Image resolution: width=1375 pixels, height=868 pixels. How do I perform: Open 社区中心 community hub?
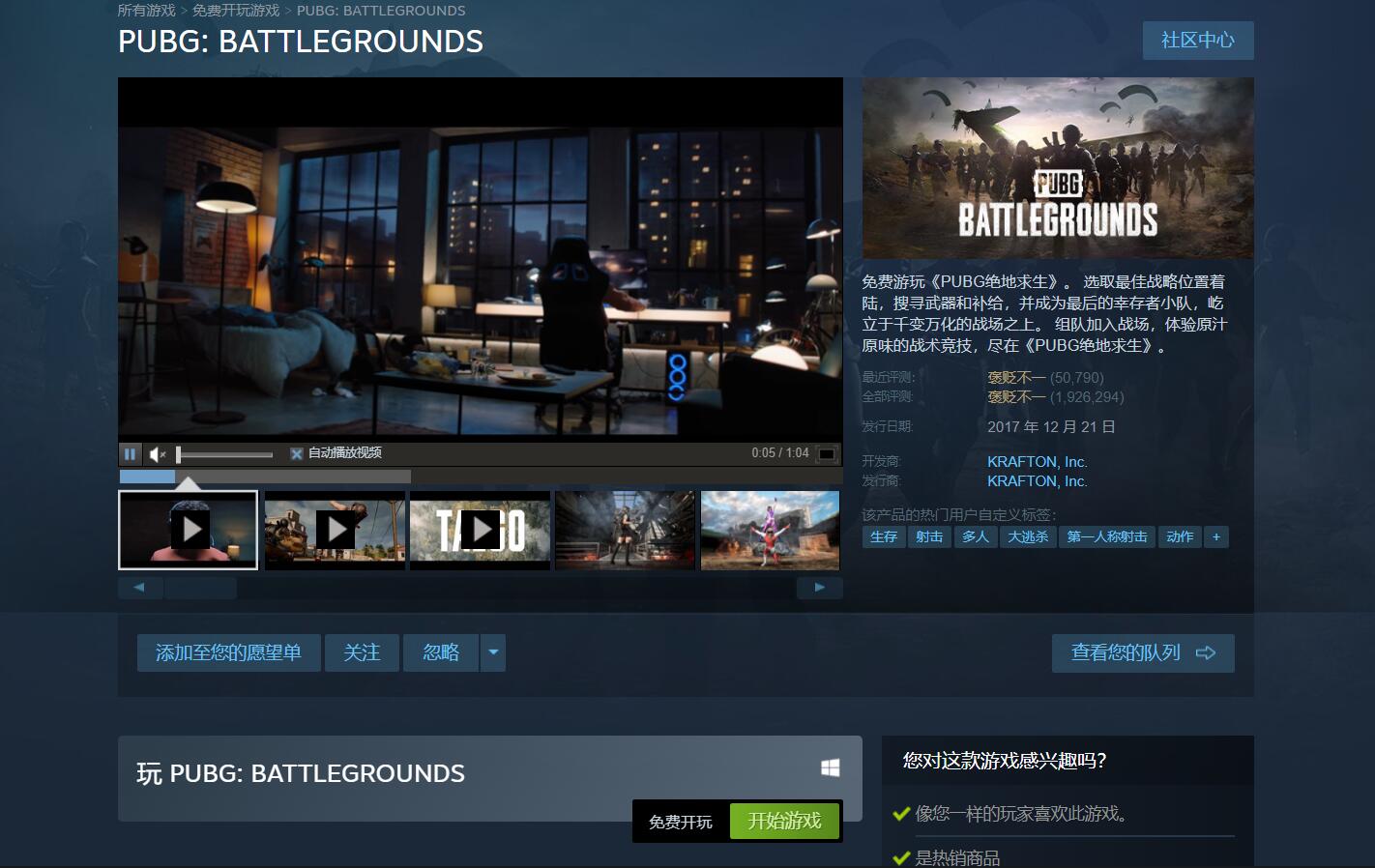1198,40
